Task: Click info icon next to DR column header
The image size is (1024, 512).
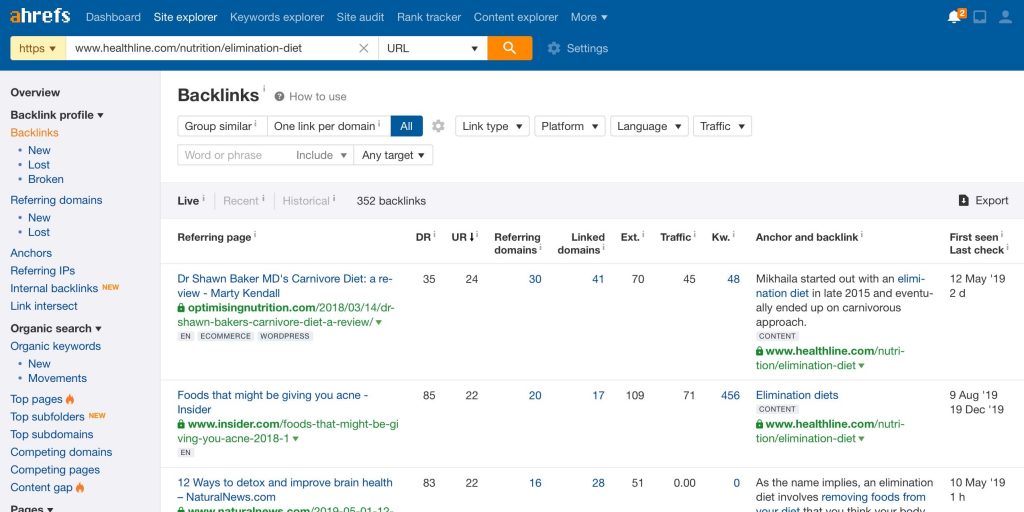Action: click(434, 234)
